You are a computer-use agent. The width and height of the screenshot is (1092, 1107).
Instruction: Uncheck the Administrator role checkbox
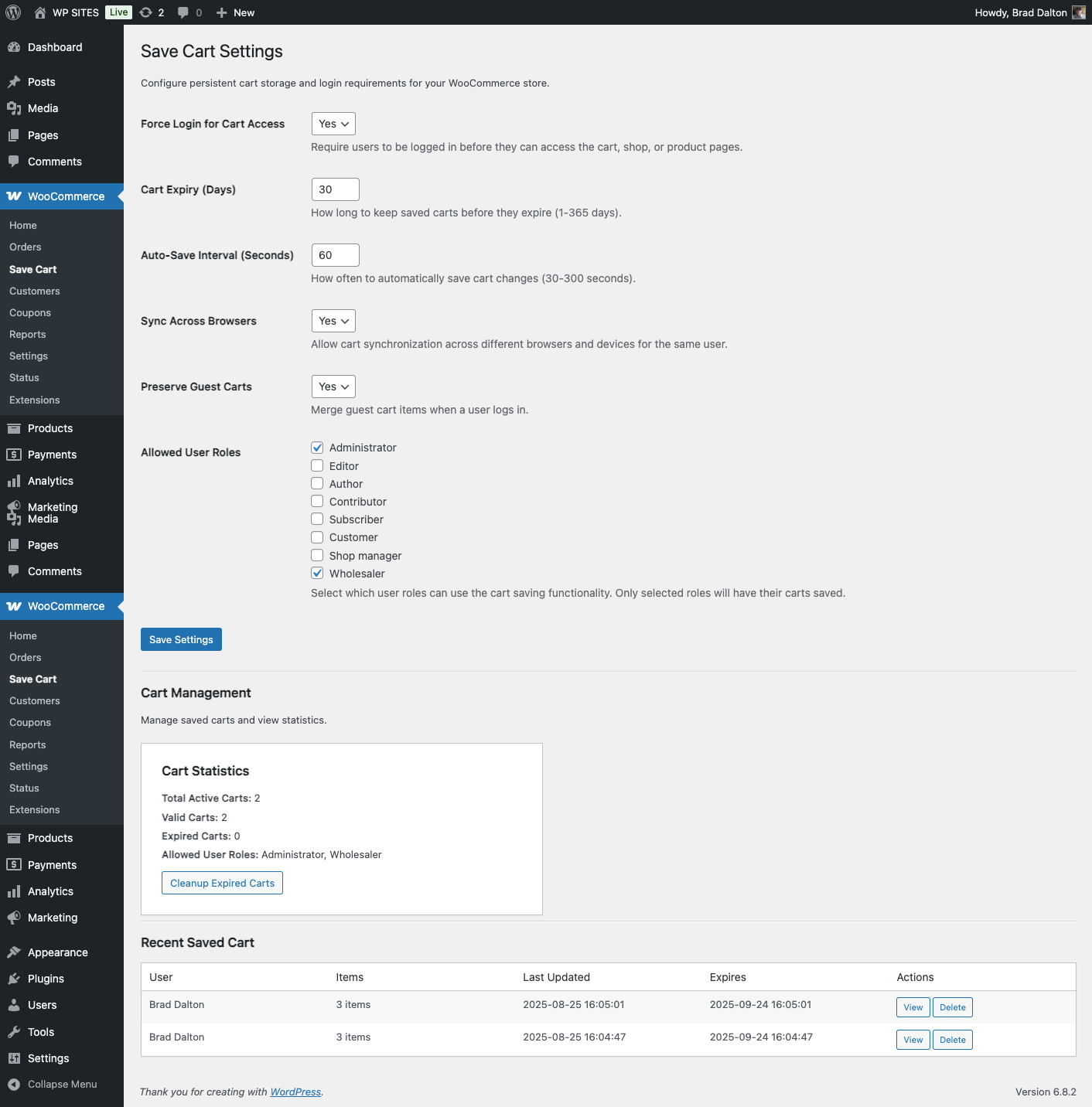[317, 448]
